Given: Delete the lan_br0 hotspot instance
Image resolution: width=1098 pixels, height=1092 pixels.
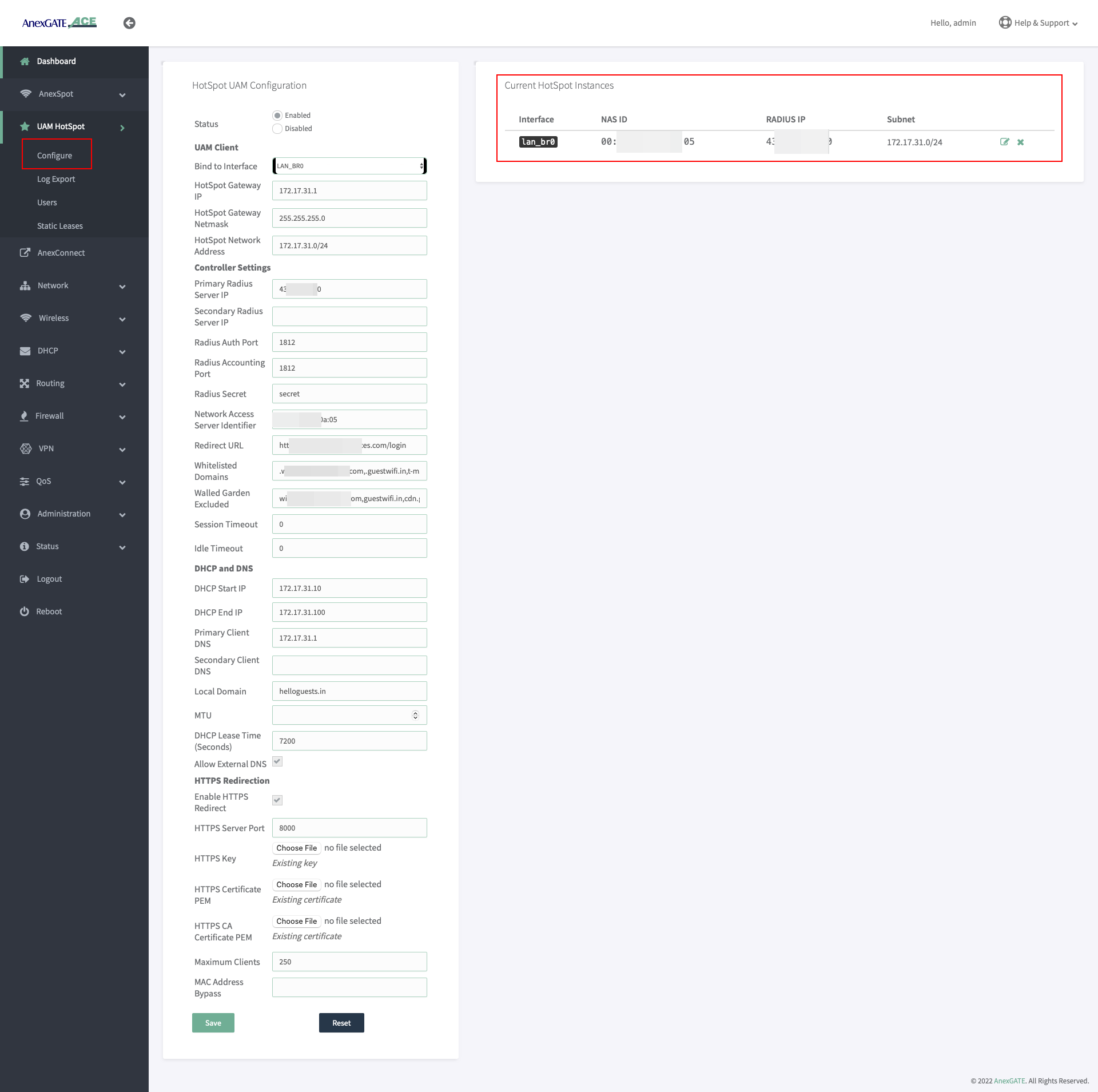Looking at the screenshot, I should click(x=1021, y=142).
